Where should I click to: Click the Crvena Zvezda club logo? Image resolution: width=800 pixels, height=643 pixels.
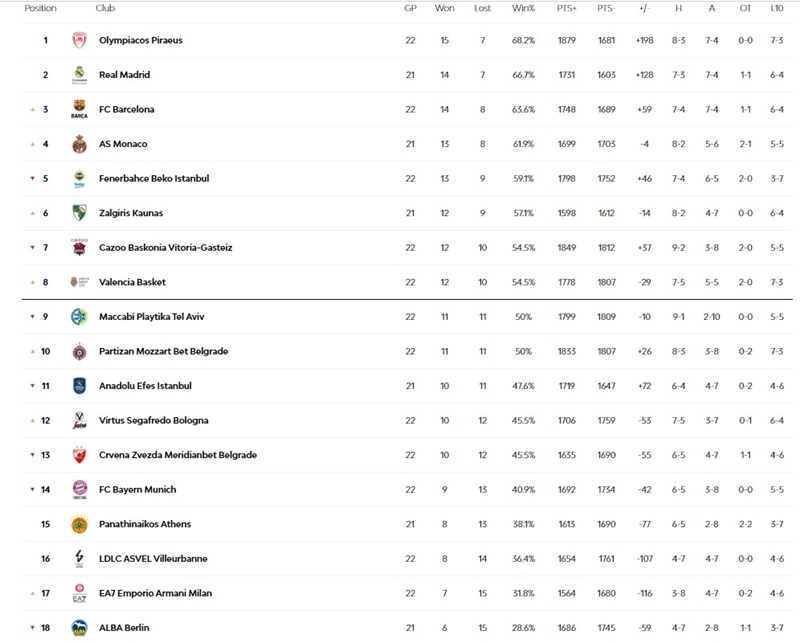pyautogui.click(x=79, y=455)
